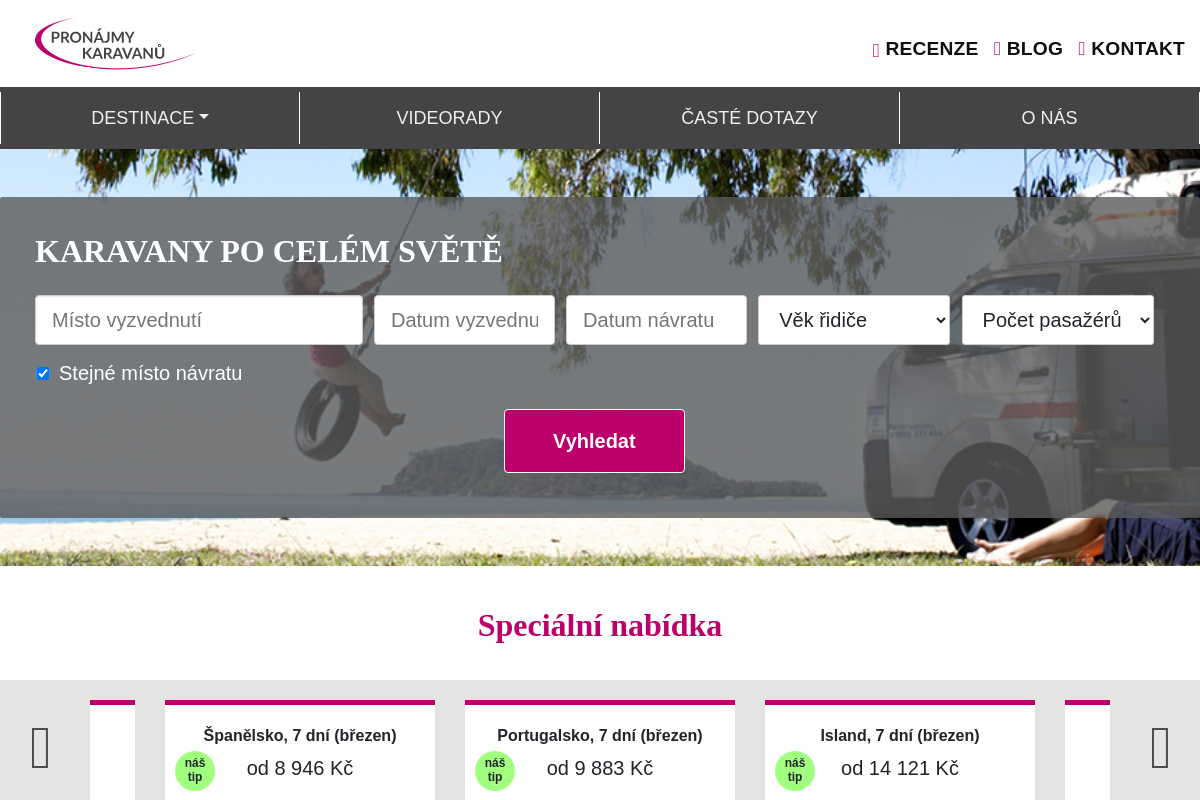This screenshot has width=1200, height=800.
Task: Go to the O NÁS page
Action: click(1049, 118)
